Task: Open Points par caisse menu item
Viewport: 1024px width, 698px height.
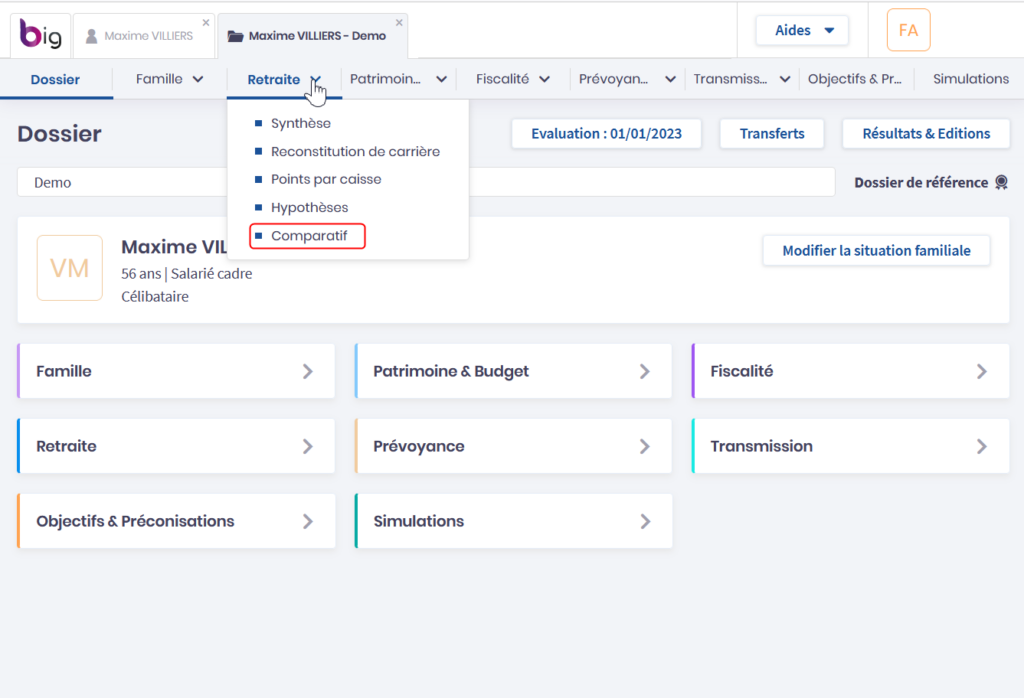Action: pyautogui.click(x=326, y=180)
